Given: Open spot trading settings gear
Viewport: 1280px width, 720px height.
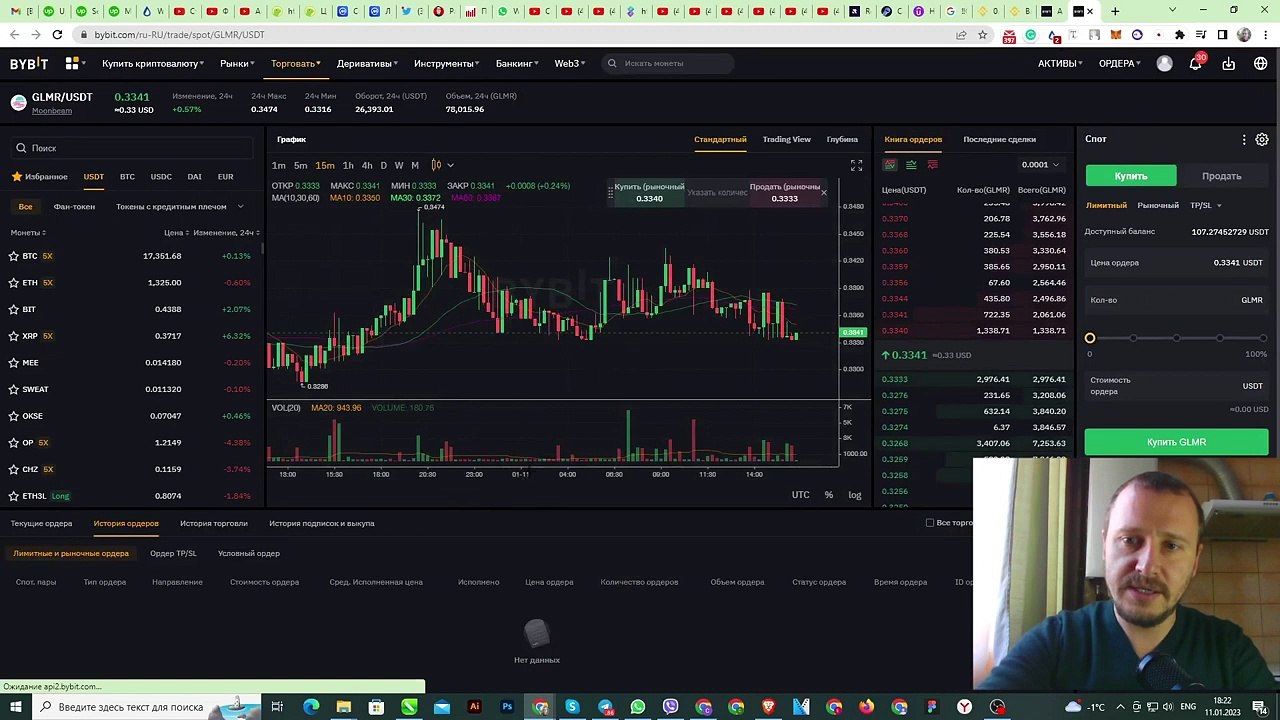Looking at the screenshot, I should pos(1262,140).
